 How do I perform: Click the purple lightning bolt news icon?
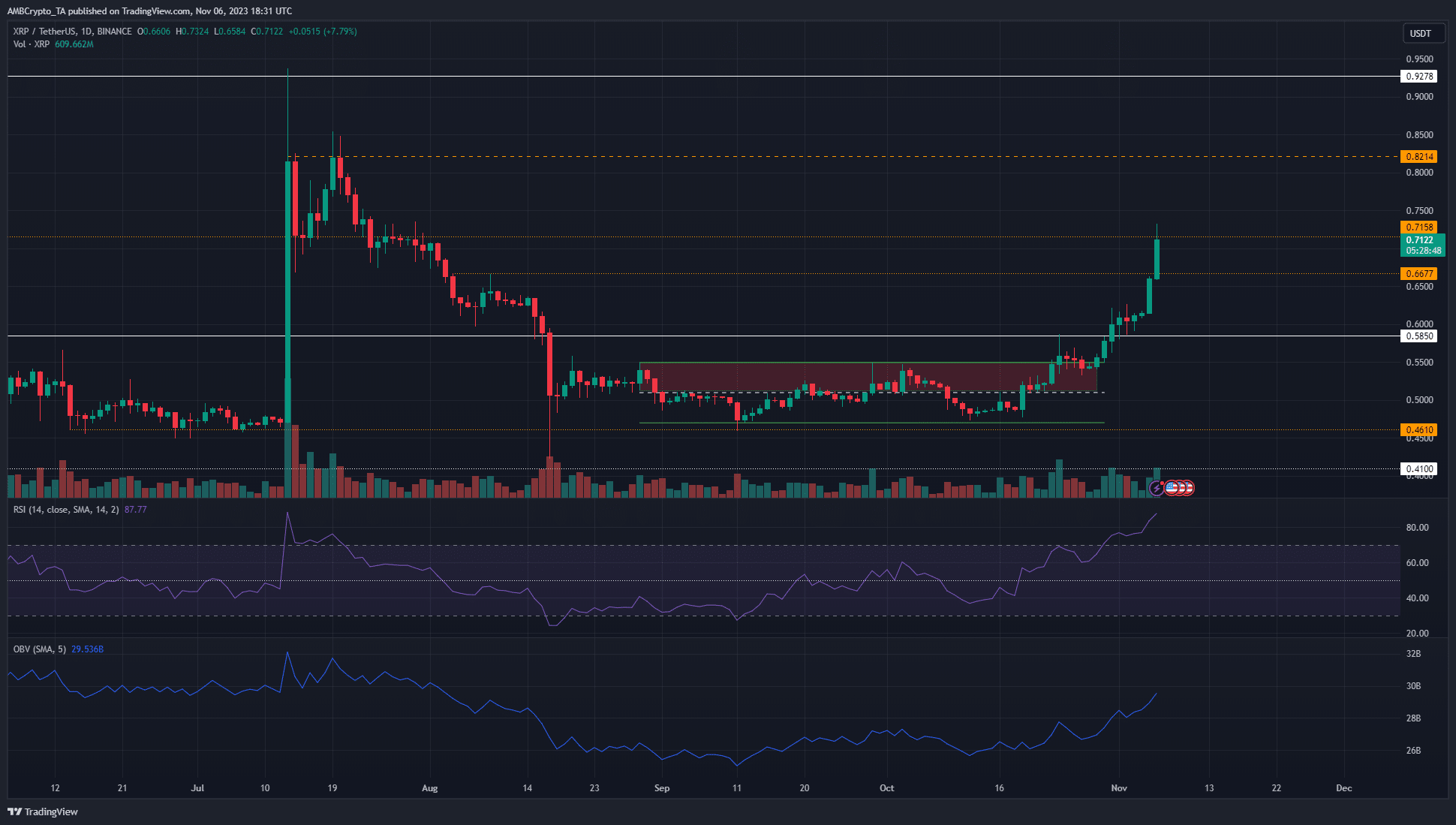pos(1157,489)
